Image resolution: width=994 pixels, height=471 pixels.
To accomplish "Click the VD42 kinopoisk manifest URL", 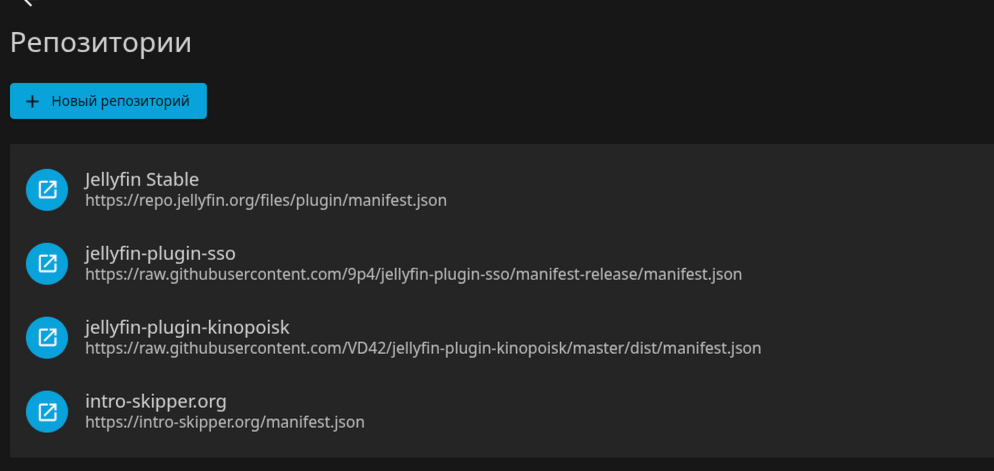I will [423, 348].
